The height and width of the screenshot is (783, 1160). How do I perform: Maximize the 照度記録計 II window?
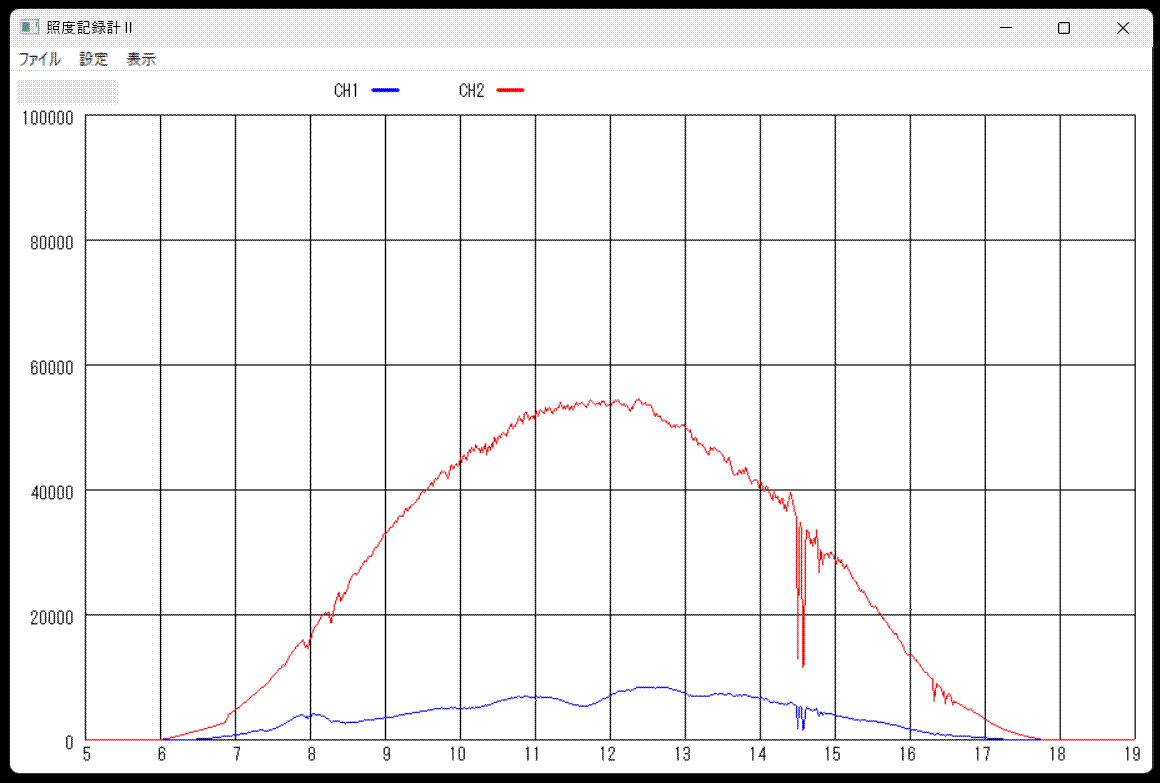1064,28
